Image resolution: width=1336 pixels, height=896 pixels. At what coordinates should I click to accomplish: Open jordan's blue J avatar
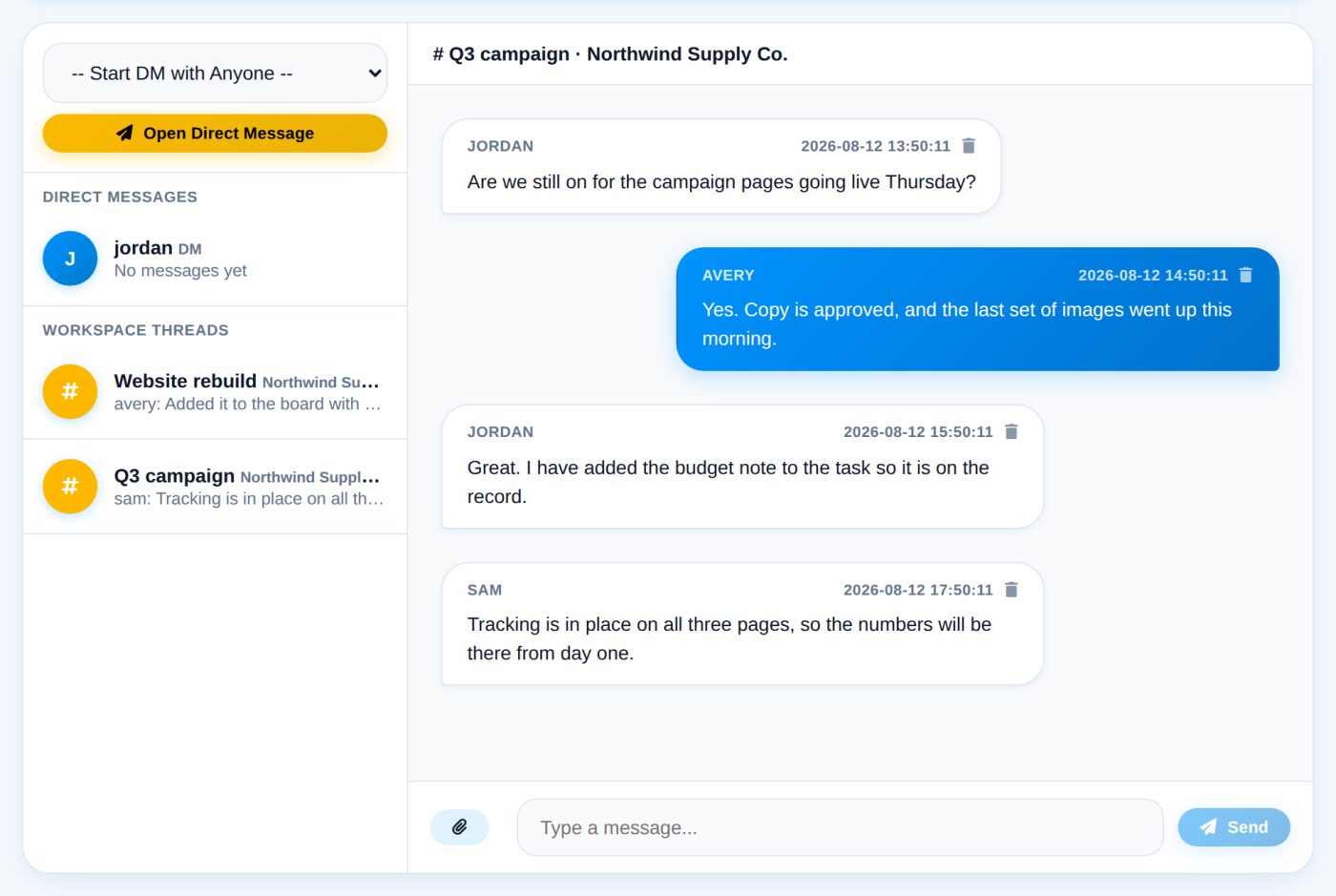(x=70, y=259)
